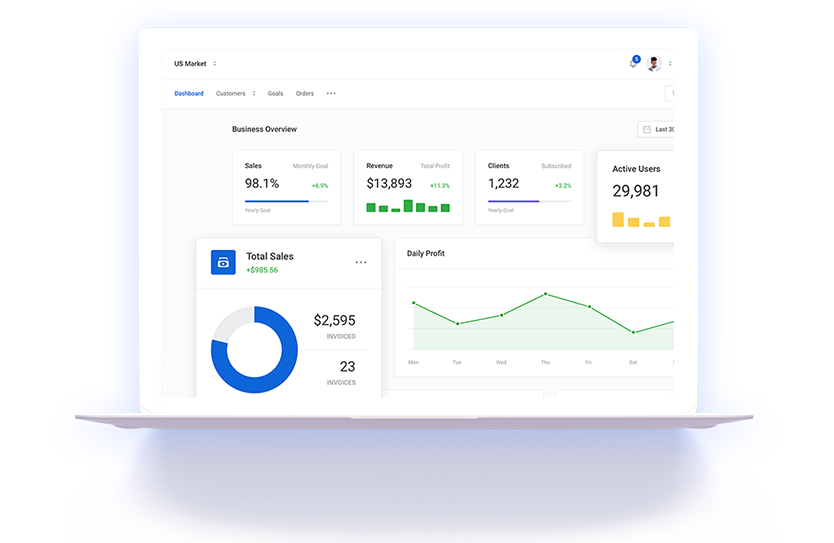This screenshot has width=834, height=543.
Task: Click the blue Total Sales card icon
Action: tap(223, 262)
